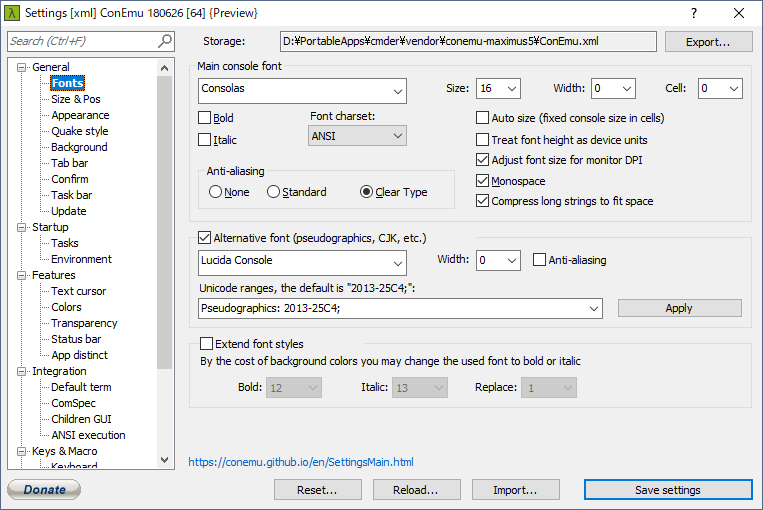Enable Treat font height as device units
This screenshot has width=763, height=510.
point(482,140)
